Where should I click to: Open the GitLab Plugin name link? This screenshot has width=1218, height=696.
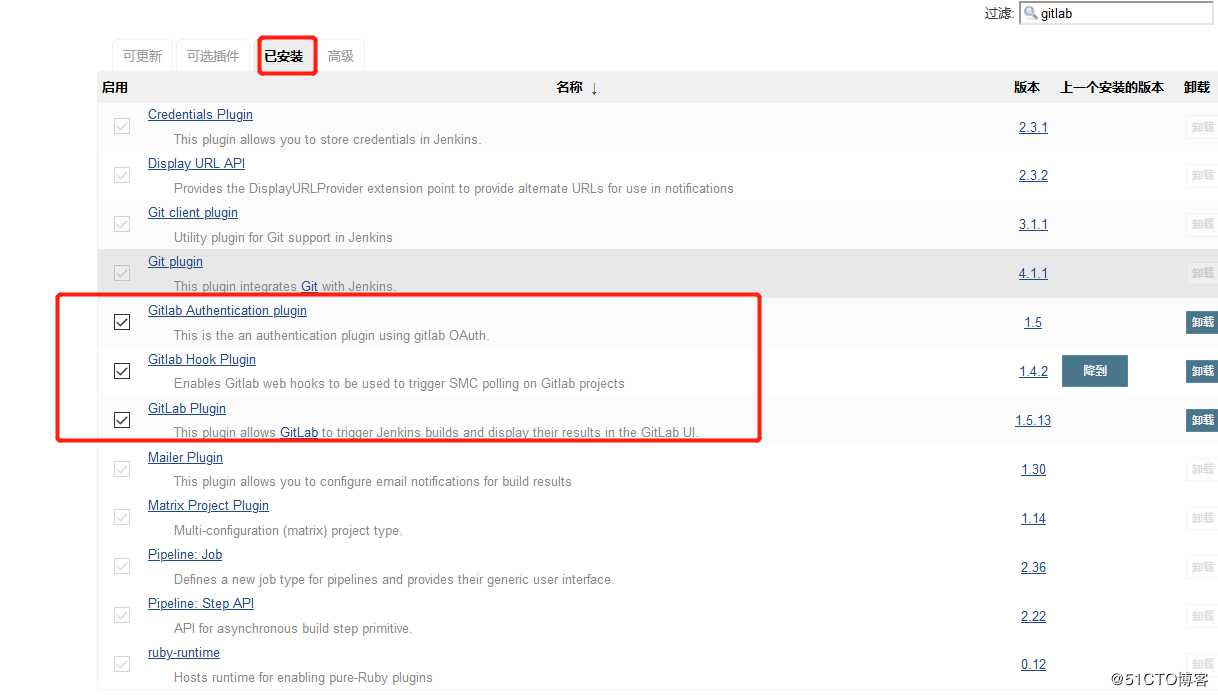click(187, 408)
